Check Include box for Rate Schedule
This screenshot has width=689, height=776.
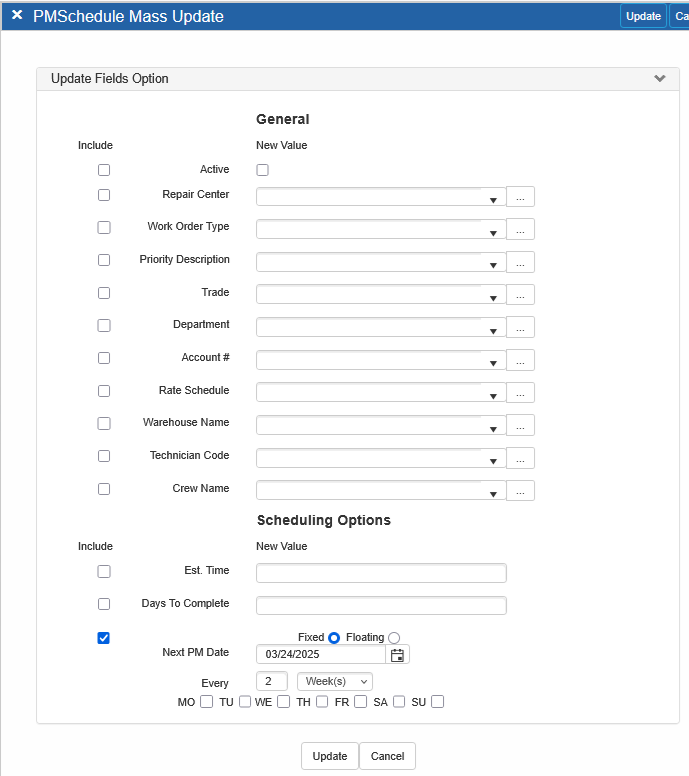pos(104,391)
